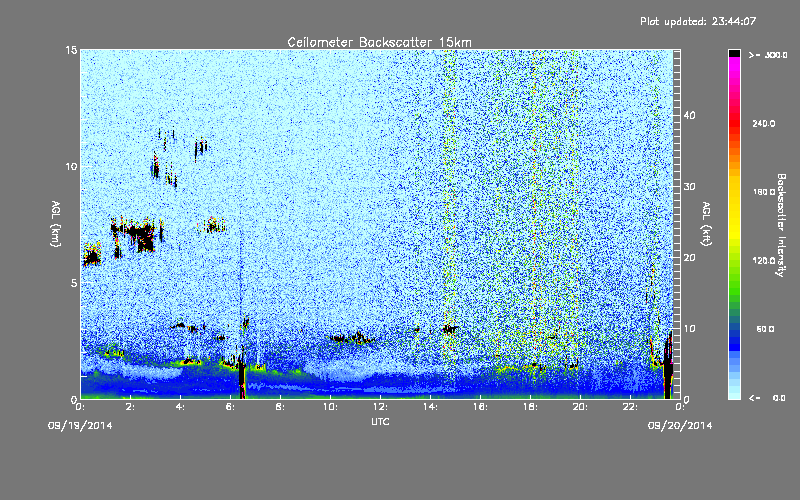Click the "20:" hour tick label
Viewport: 800px width, 500px height.
tap(580, 407)
